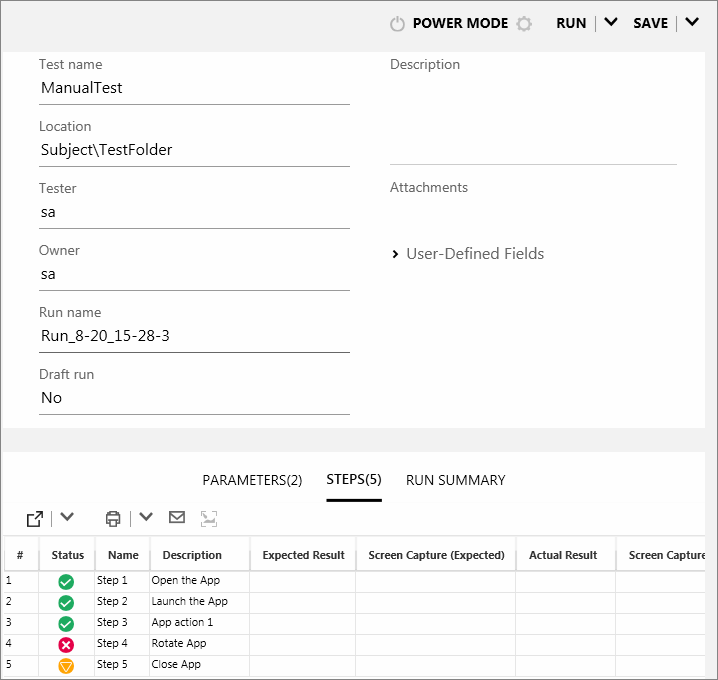The height and width of the screenshot is (680, 718).
Task: Click the Run name input field
Action: [194, 336]
